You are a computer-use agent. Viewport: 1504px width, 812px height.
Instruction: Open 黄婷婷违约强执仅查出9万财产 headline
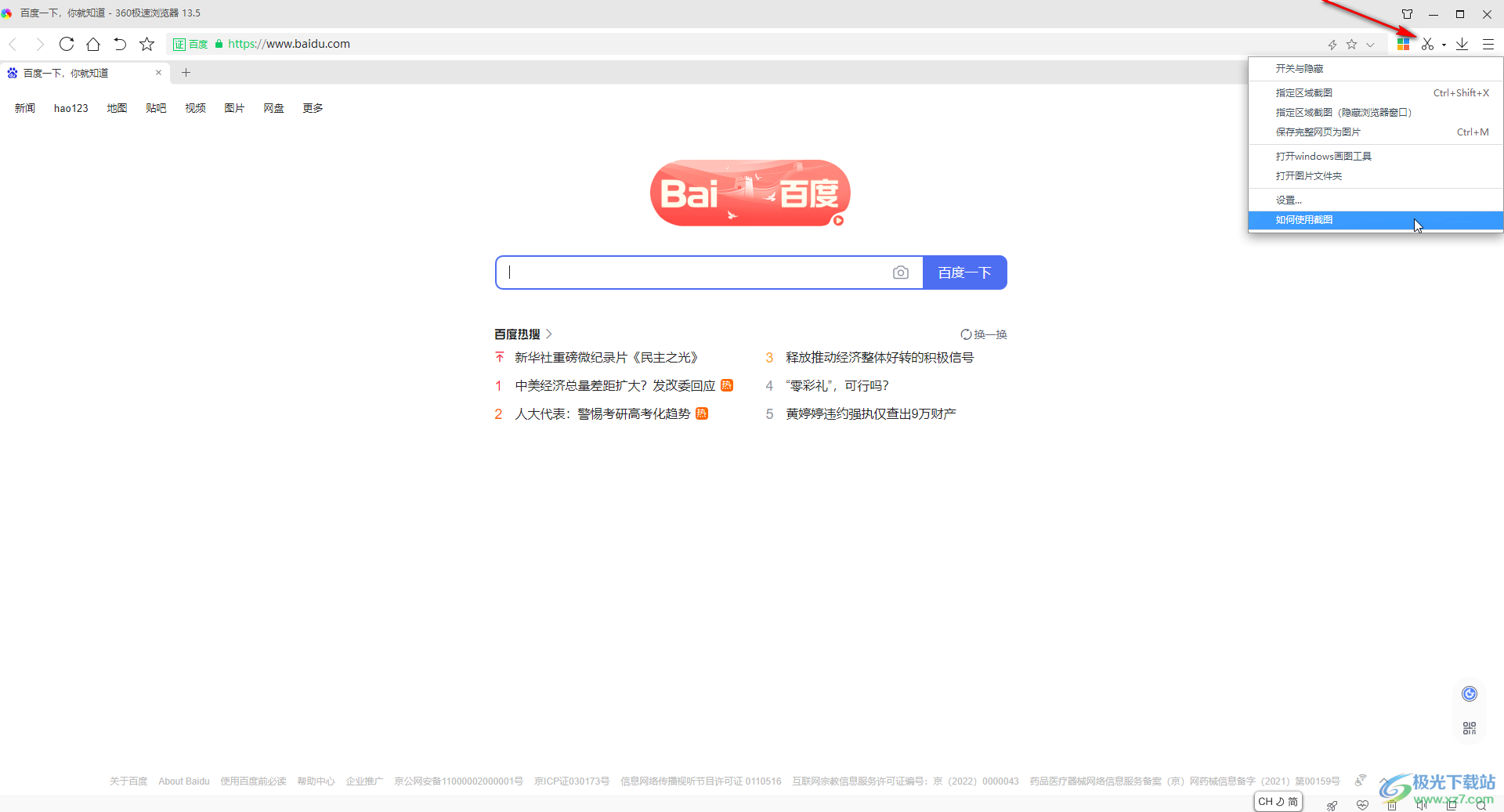[x=871, y=414]
